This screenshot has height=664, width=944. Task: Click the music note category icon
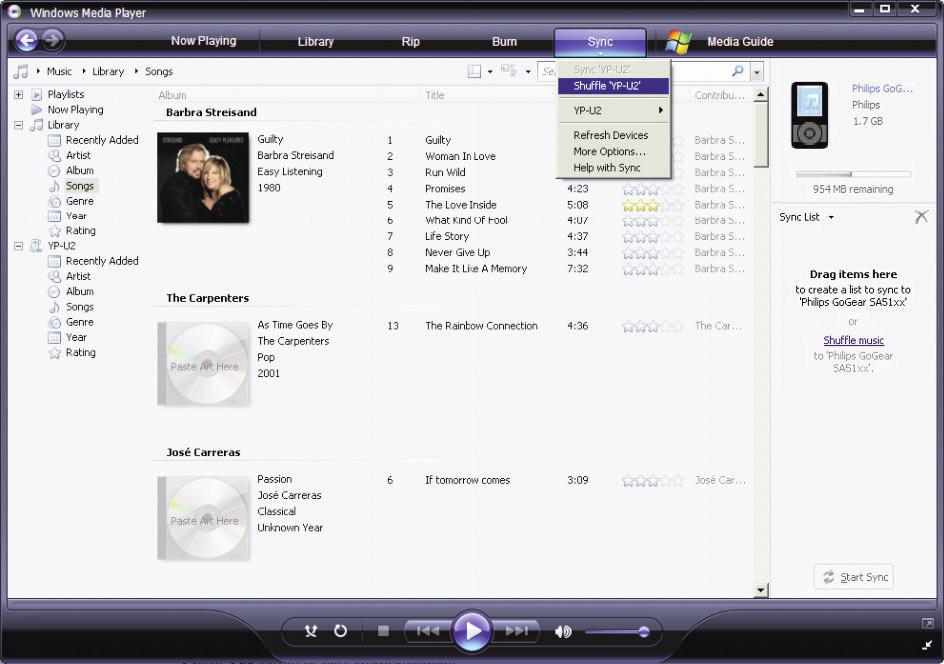21,72
